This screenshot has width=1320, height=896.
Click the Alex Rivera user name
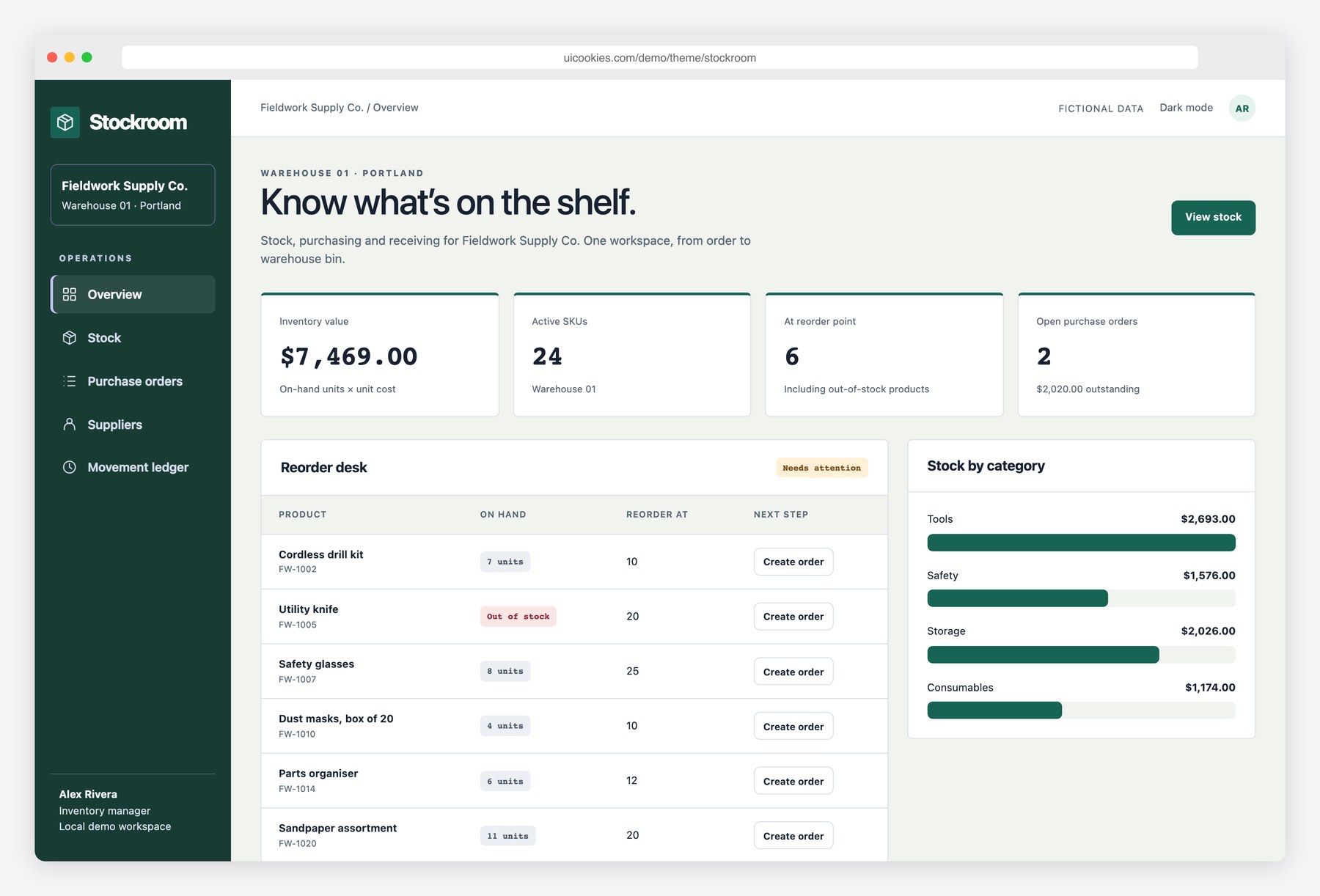click(88, 794)
